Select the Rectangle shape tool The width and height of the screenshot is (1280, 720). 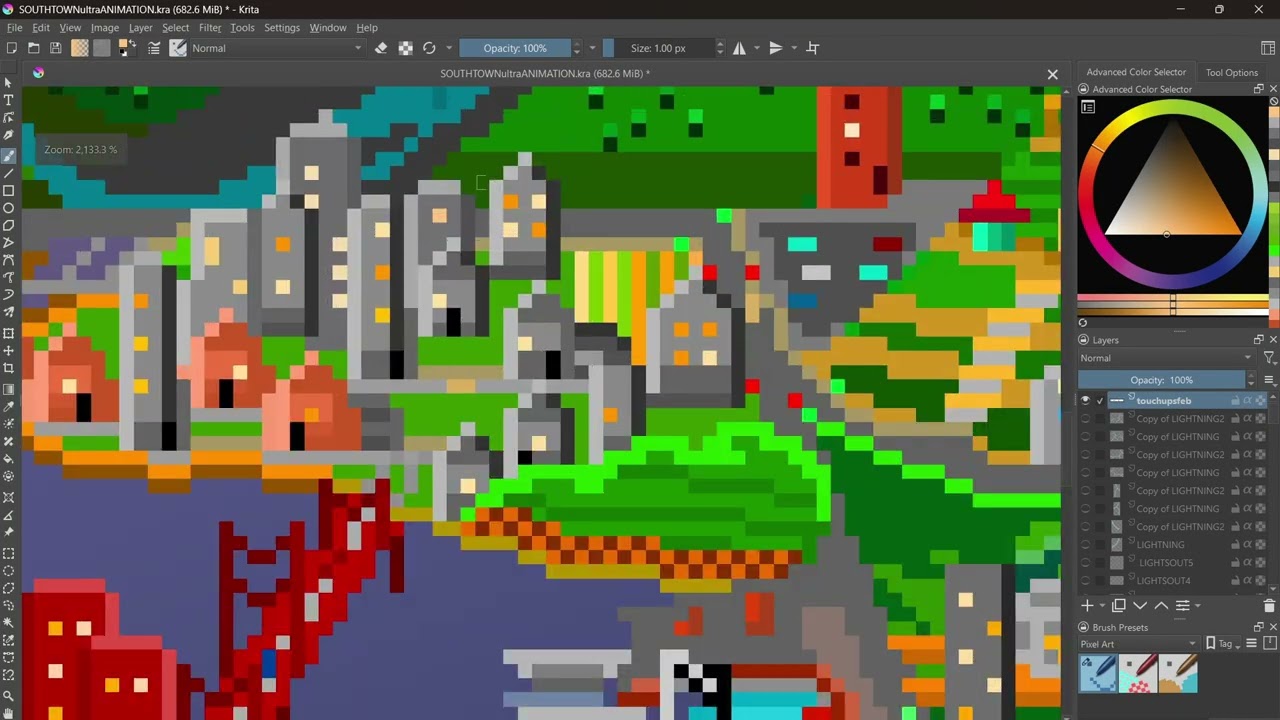(x=8, y=191)
